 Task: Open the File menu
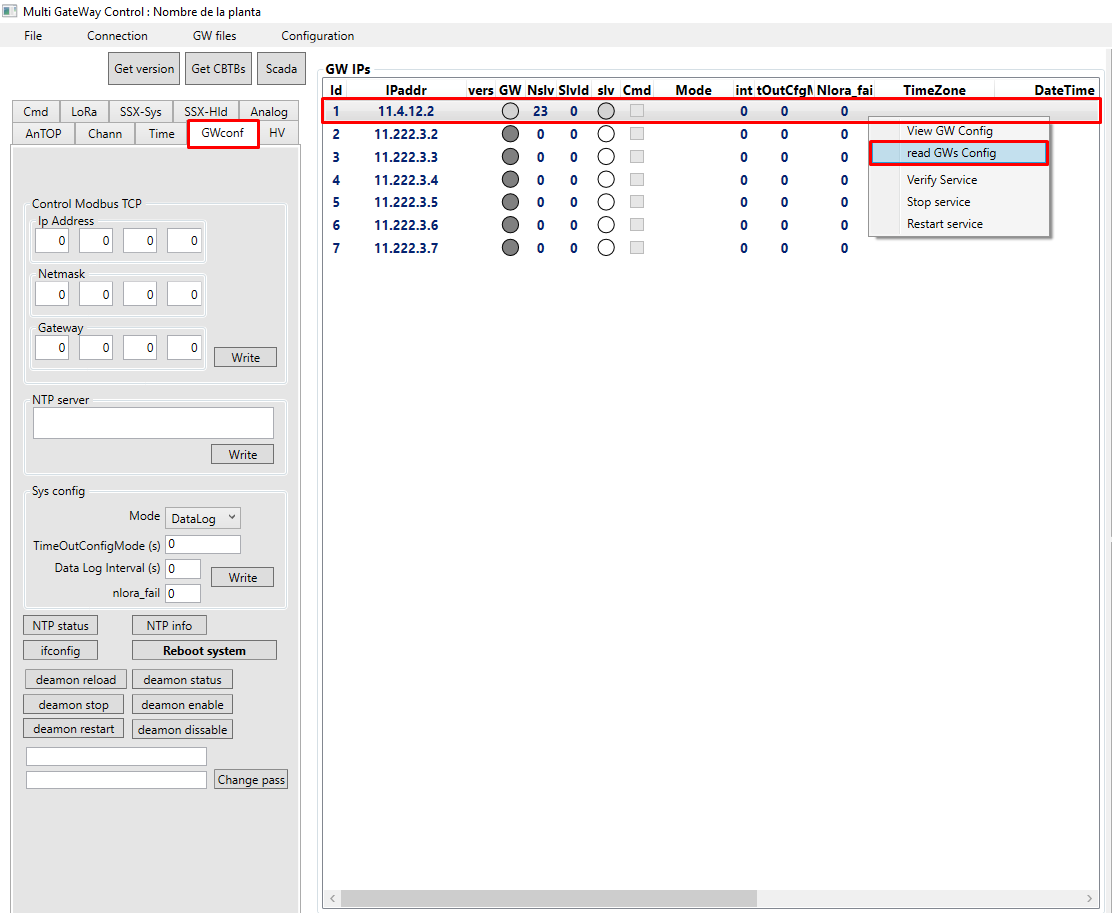(x=33, y=35)
